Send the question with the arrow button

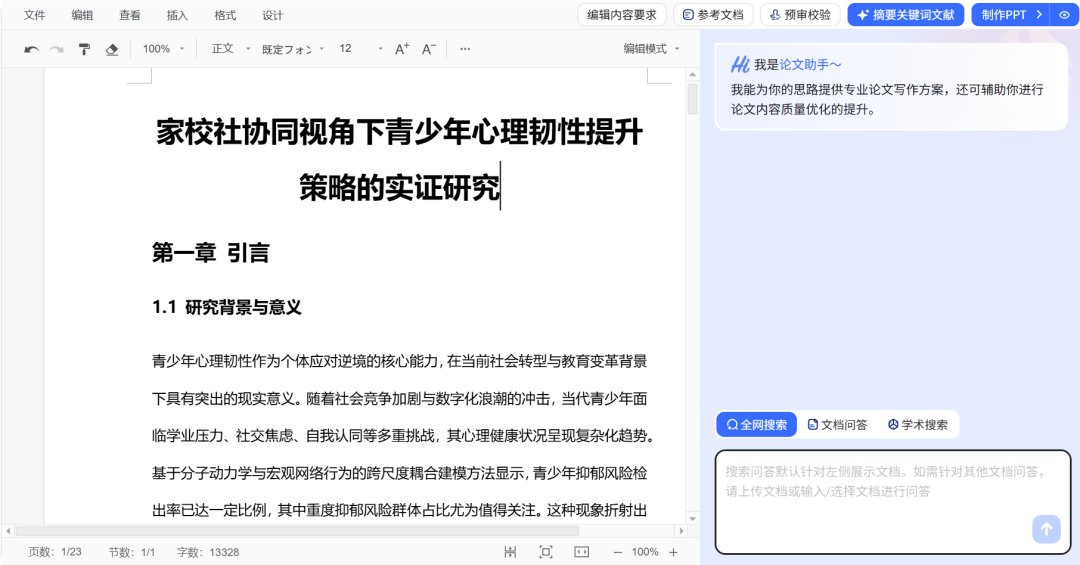1046,529
